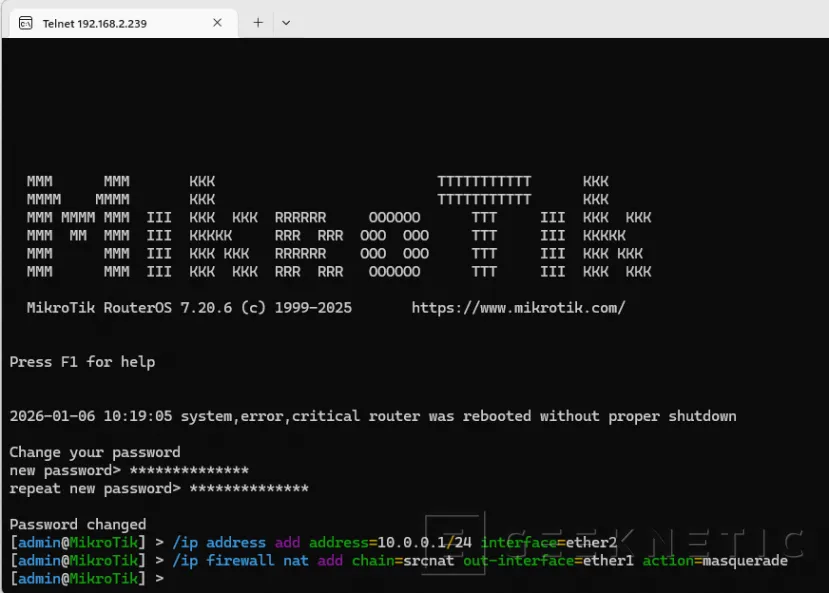Open a new terminal tab with the plus icon
The height and width of the screenshot is (593, 829).
click(x=258, y=22)
